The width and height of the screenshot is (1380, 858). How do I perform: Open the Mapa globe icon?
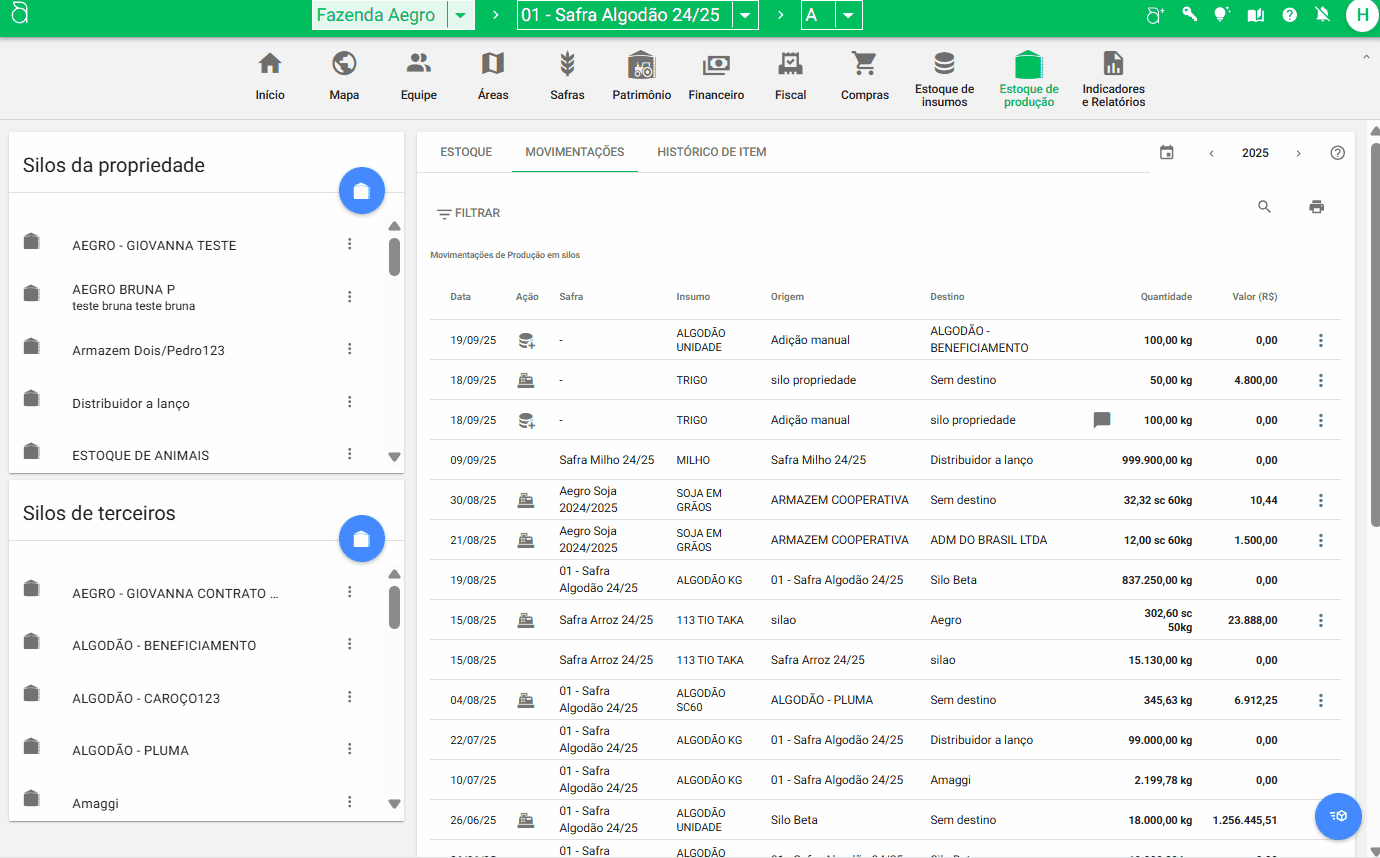click(344, 65)
